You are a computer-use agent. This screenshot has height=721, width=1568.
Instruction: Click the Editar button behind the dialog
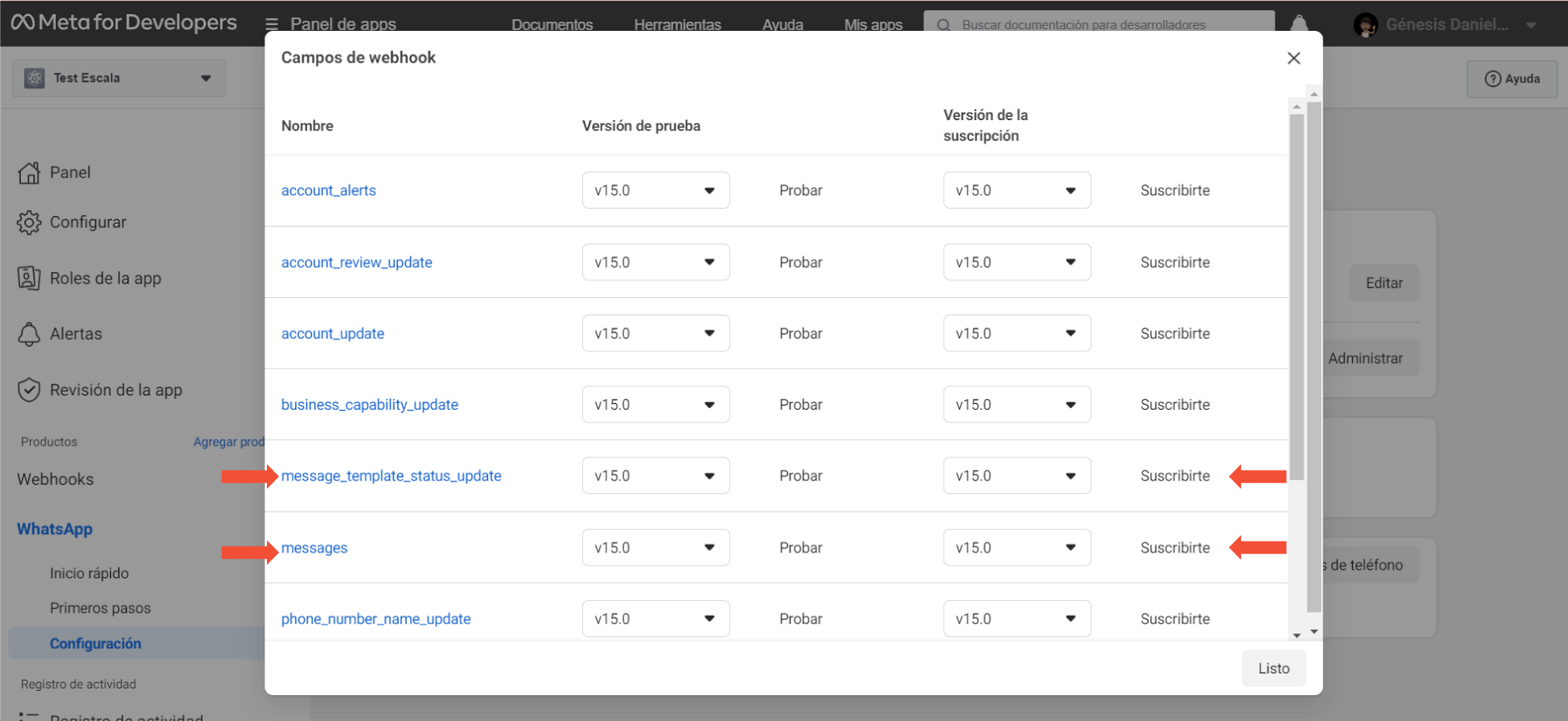tap(1384, 283)
